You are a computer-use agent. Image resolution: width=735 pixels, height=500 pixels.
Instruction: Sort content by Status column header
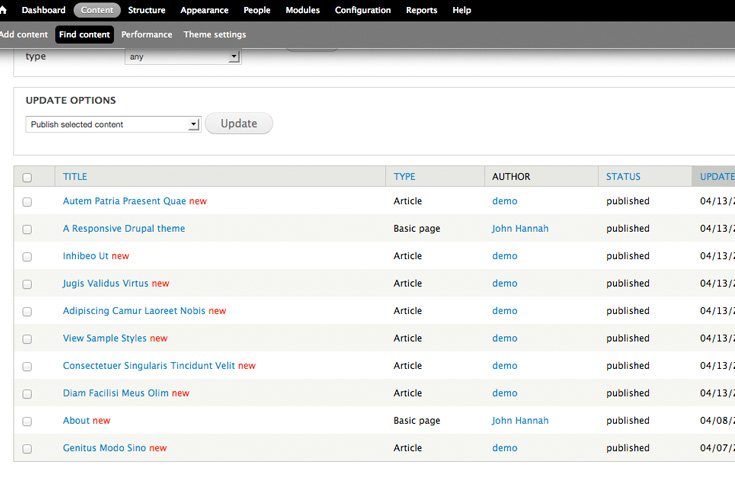coord(623,177)
